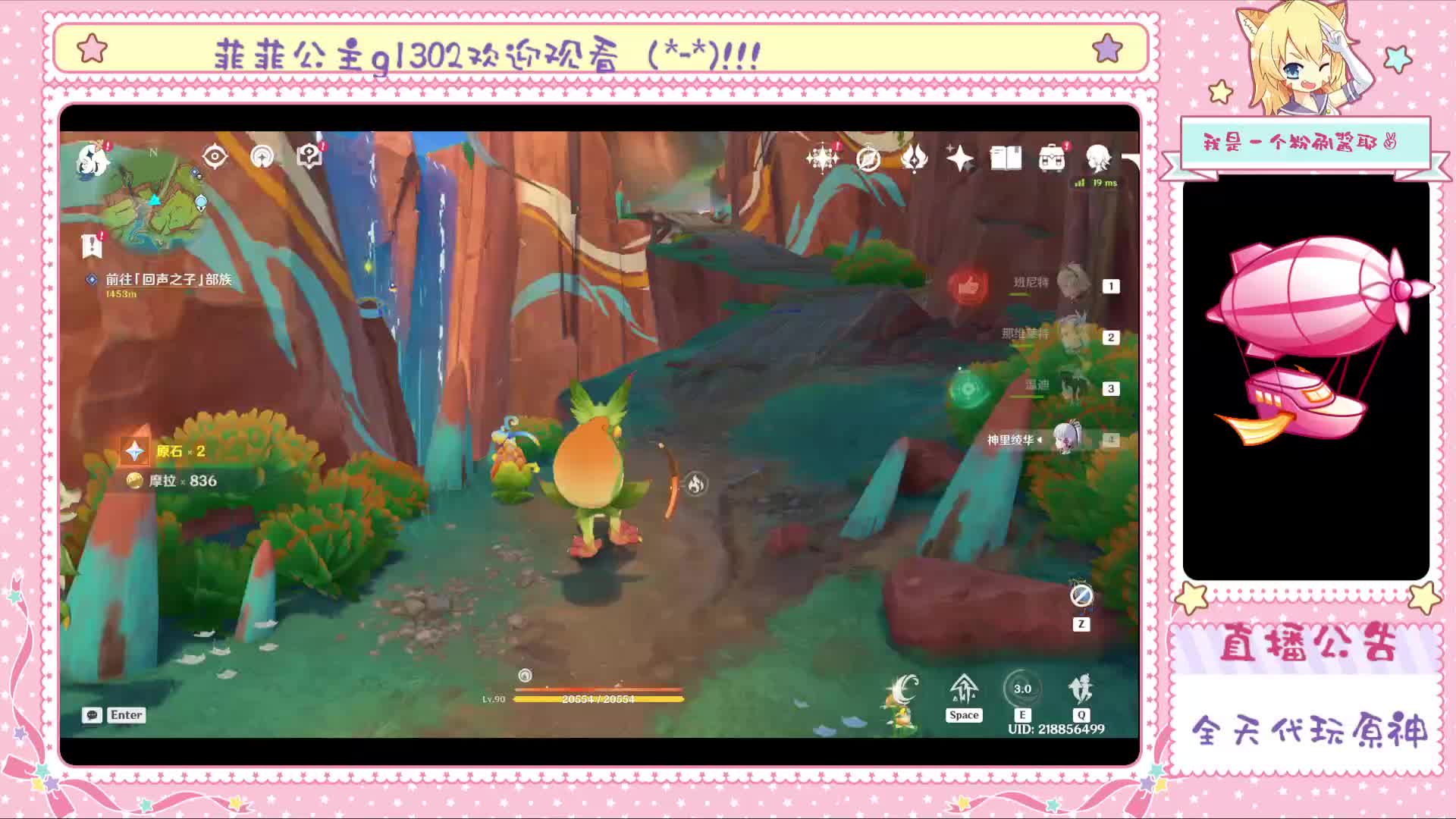
Task: Switch to party slot 3 character
Action: click(x=1072, y=387)
